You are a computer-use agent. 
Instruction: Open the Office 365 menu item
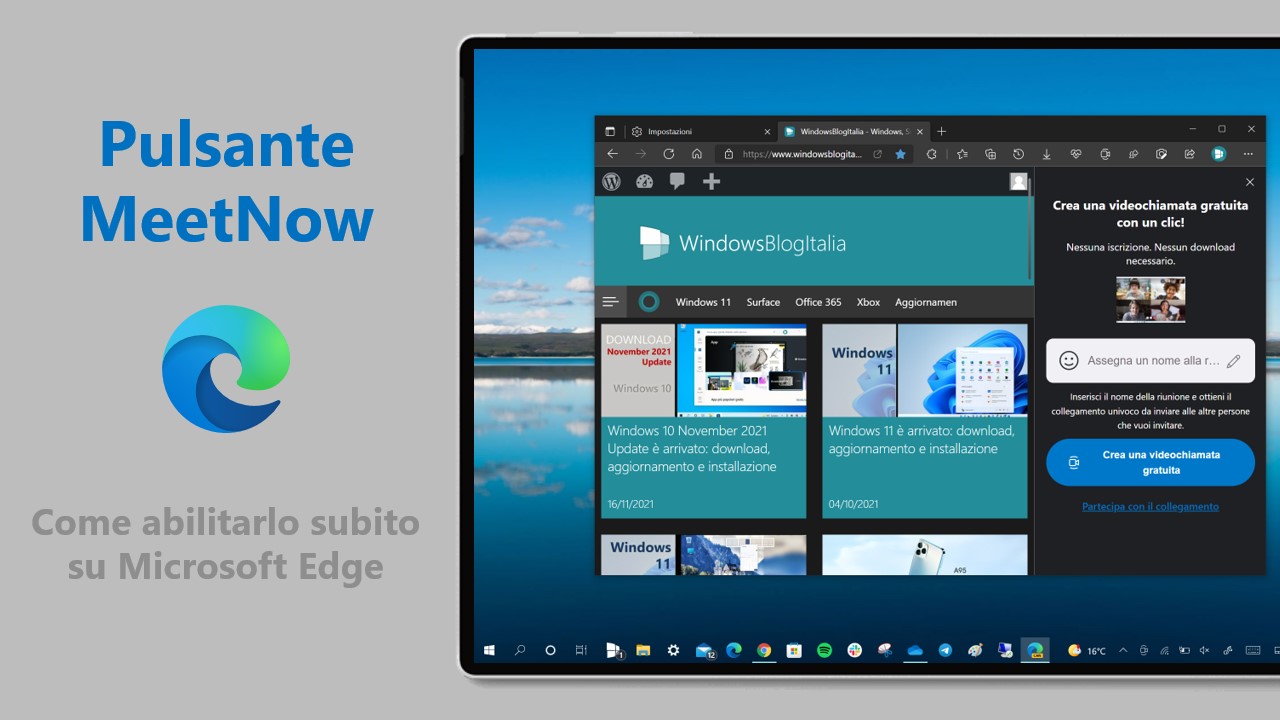[818, 302]
